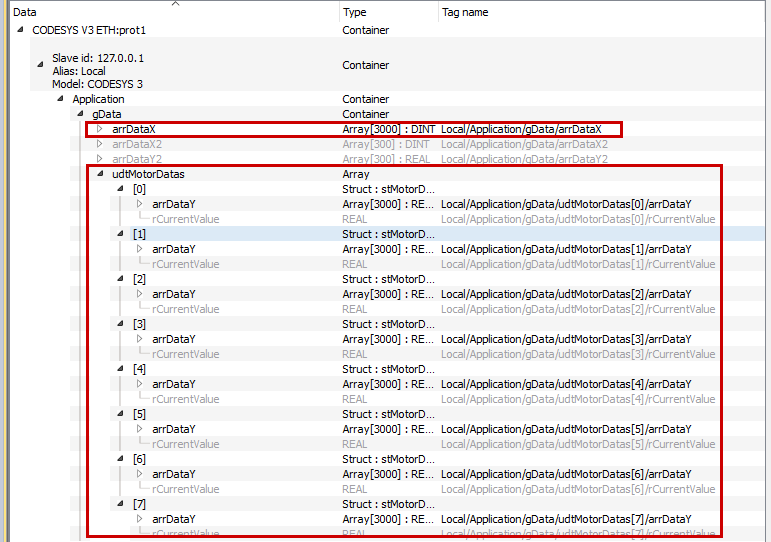Expand the arrDataX array node

point(100,130)
